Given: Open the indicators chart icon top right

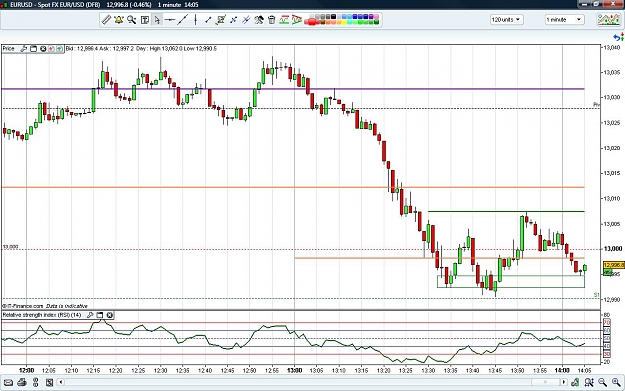Looking at the screenshot, I should 608,20.
